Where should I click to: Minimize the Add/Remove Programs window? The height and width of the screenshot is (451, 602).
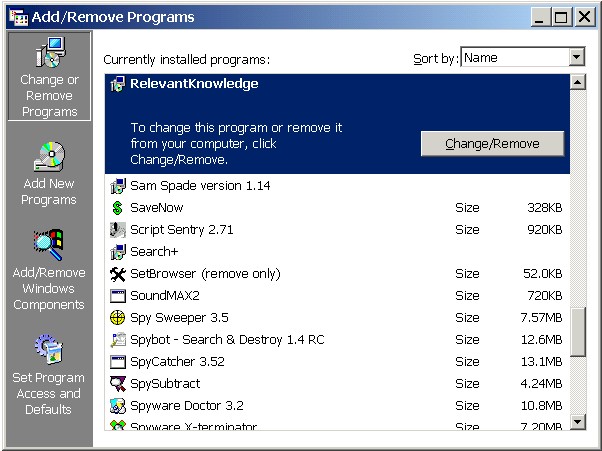click(x=540, y=17)
